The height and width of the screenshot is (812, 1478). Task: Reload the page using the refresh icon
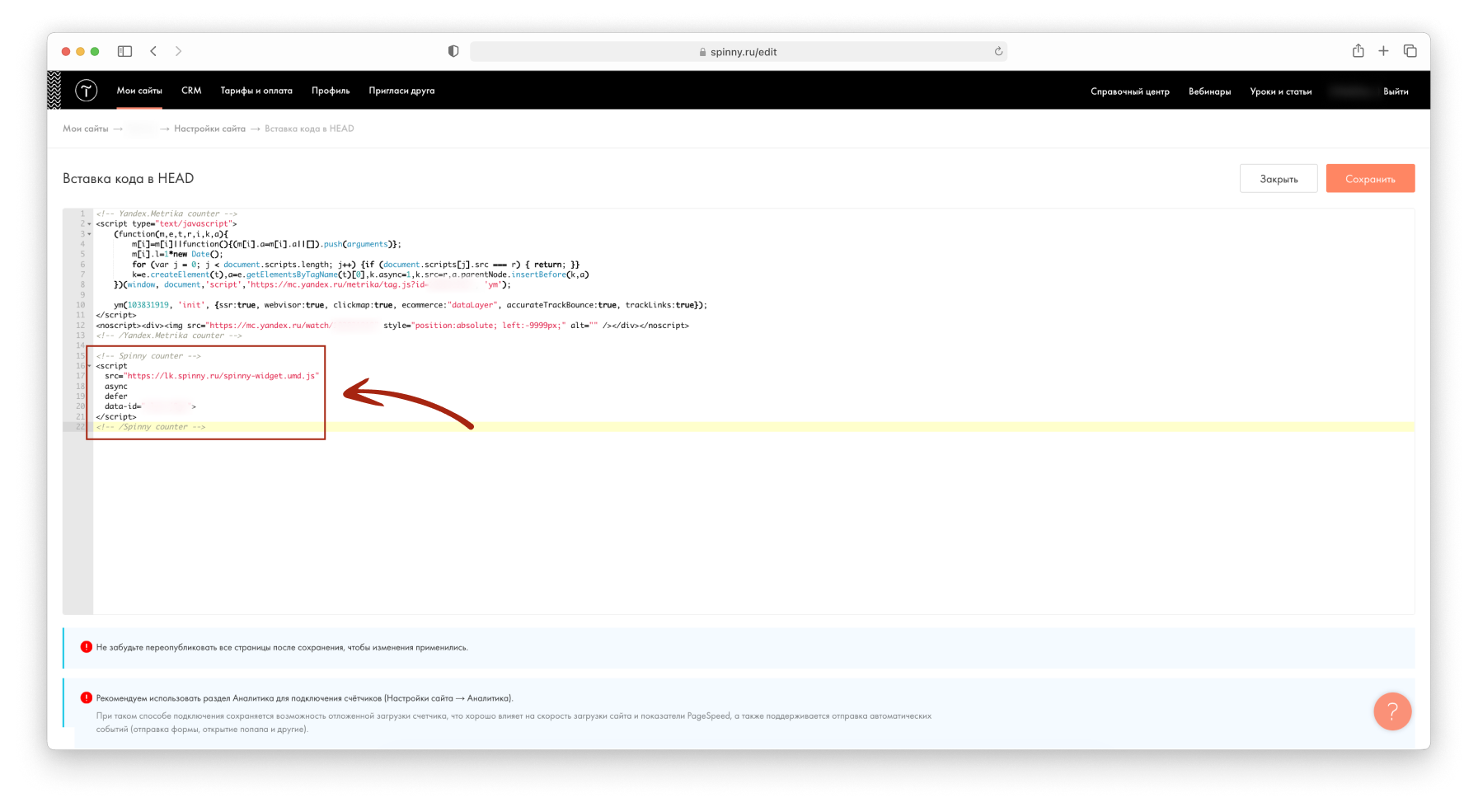(998, 51)
